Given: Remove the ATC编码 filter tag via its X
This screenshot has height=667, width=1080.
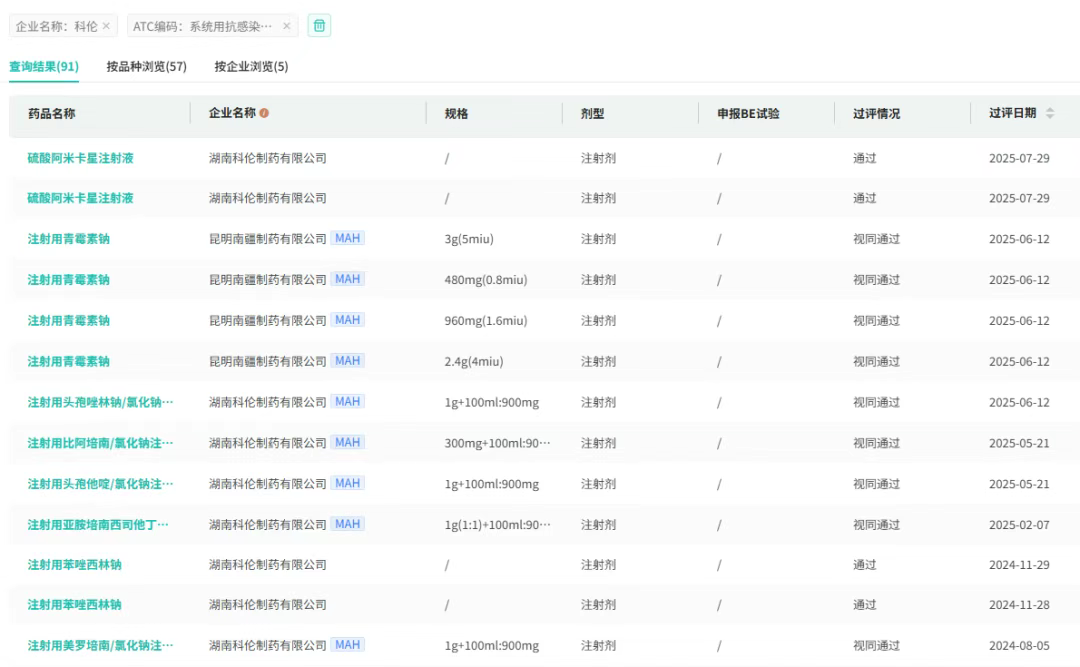Looking at the screenshot, I should coord(287,26).
